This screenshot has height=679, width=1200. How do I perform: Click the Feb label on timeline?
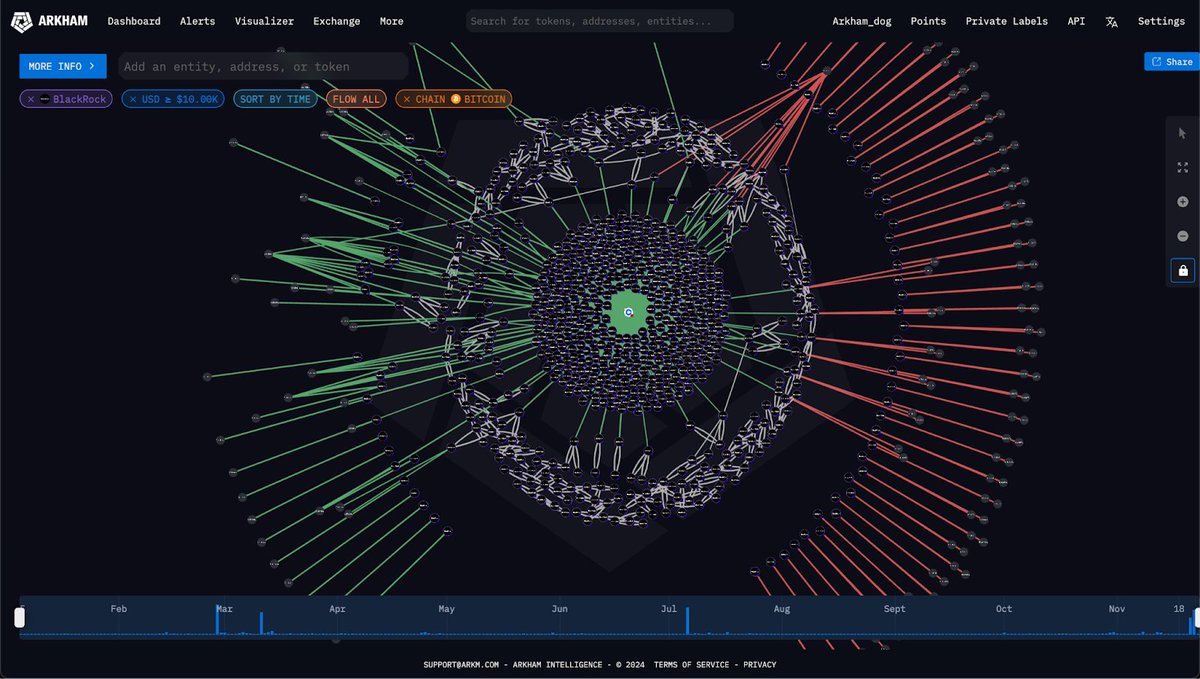coord(118,608)
